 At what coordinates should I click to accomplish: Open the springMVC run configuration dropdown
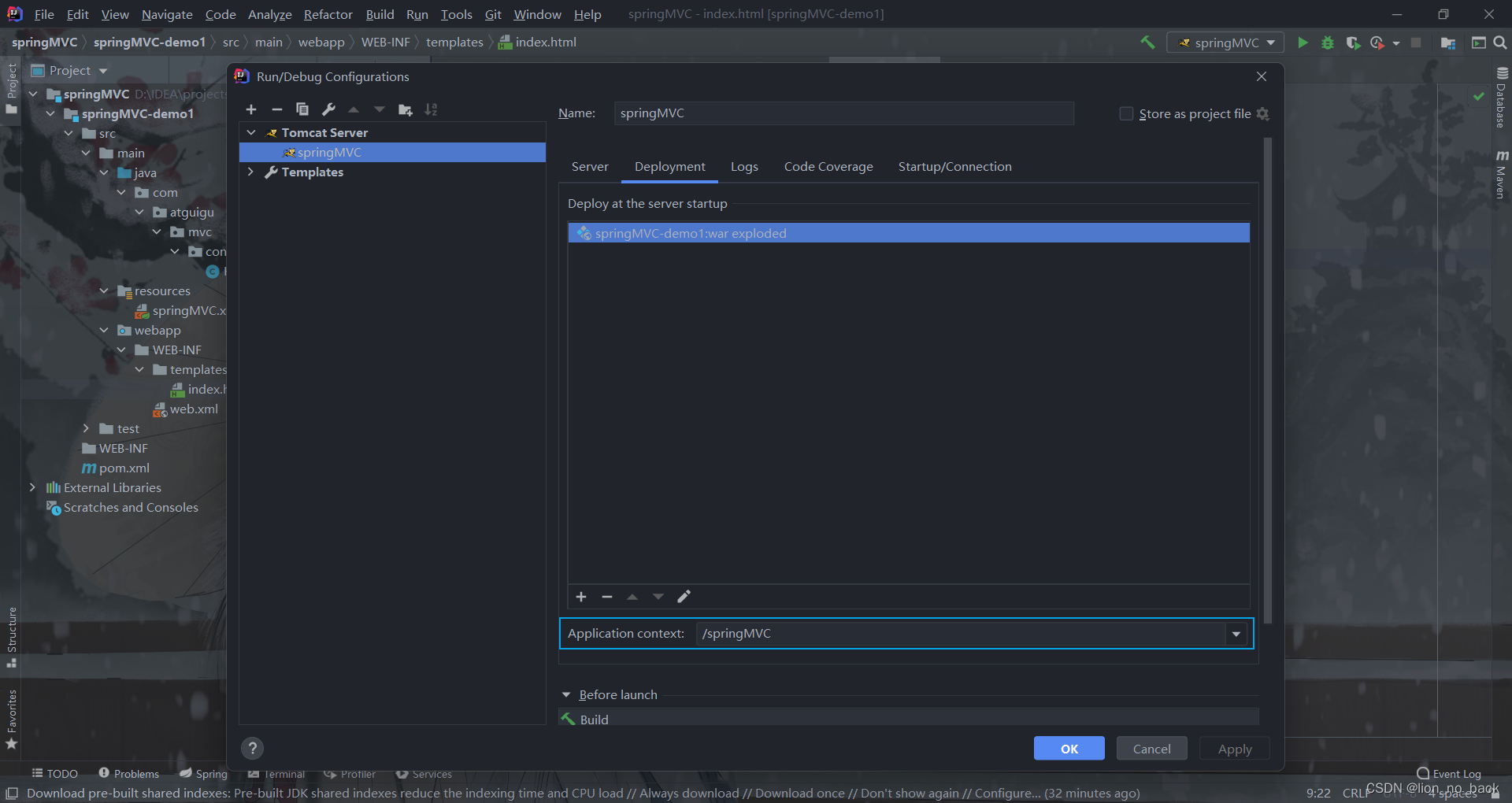1225,43
